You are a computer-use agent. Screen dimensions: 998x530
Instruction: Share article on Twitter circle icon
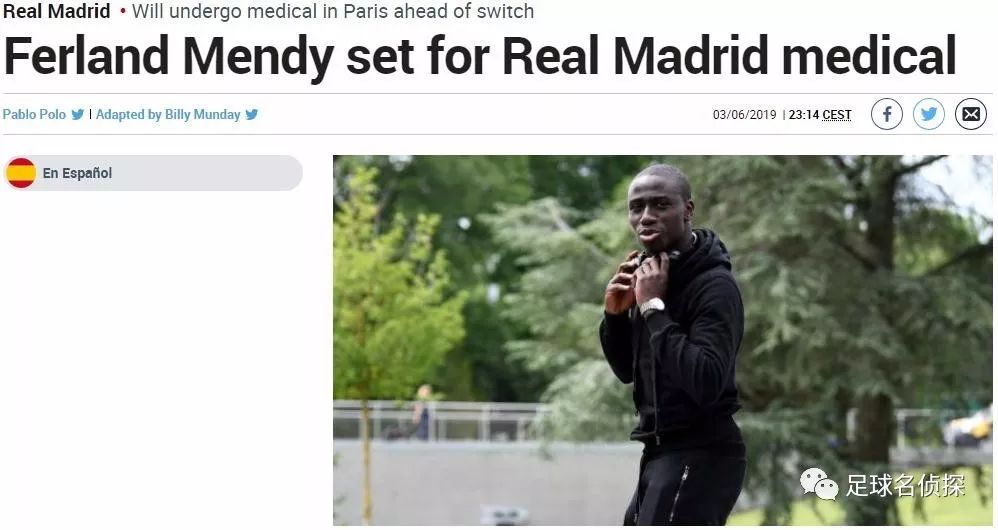pos(929,115)
